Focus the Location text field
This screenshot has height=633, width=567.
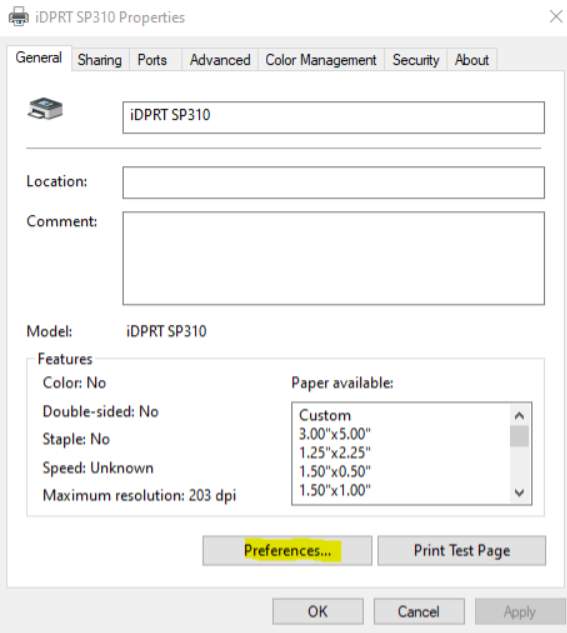click(334, 182)
